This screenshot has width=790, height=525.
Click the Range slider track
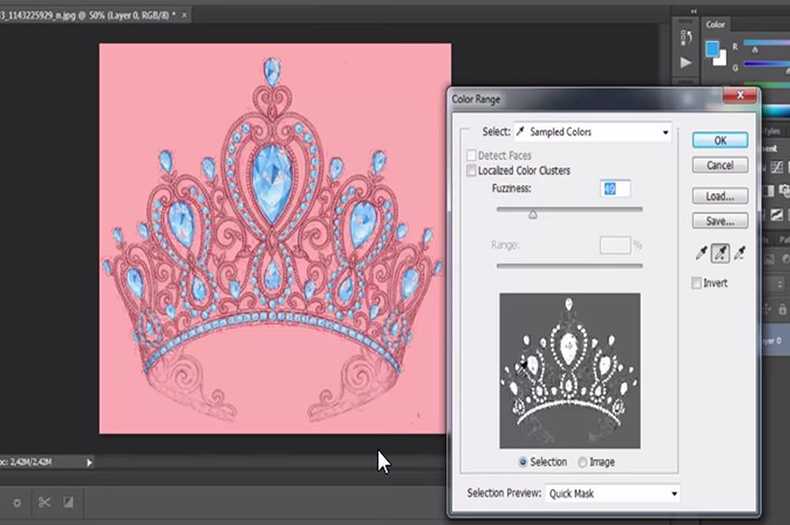(569, 266)
